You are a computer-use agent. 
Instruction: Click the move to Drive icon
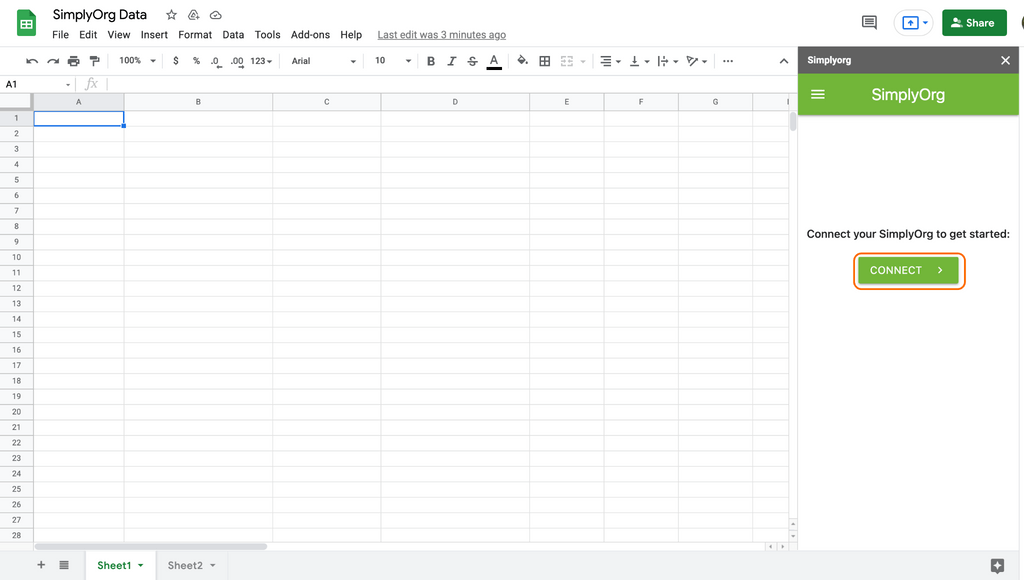point(193,14)
